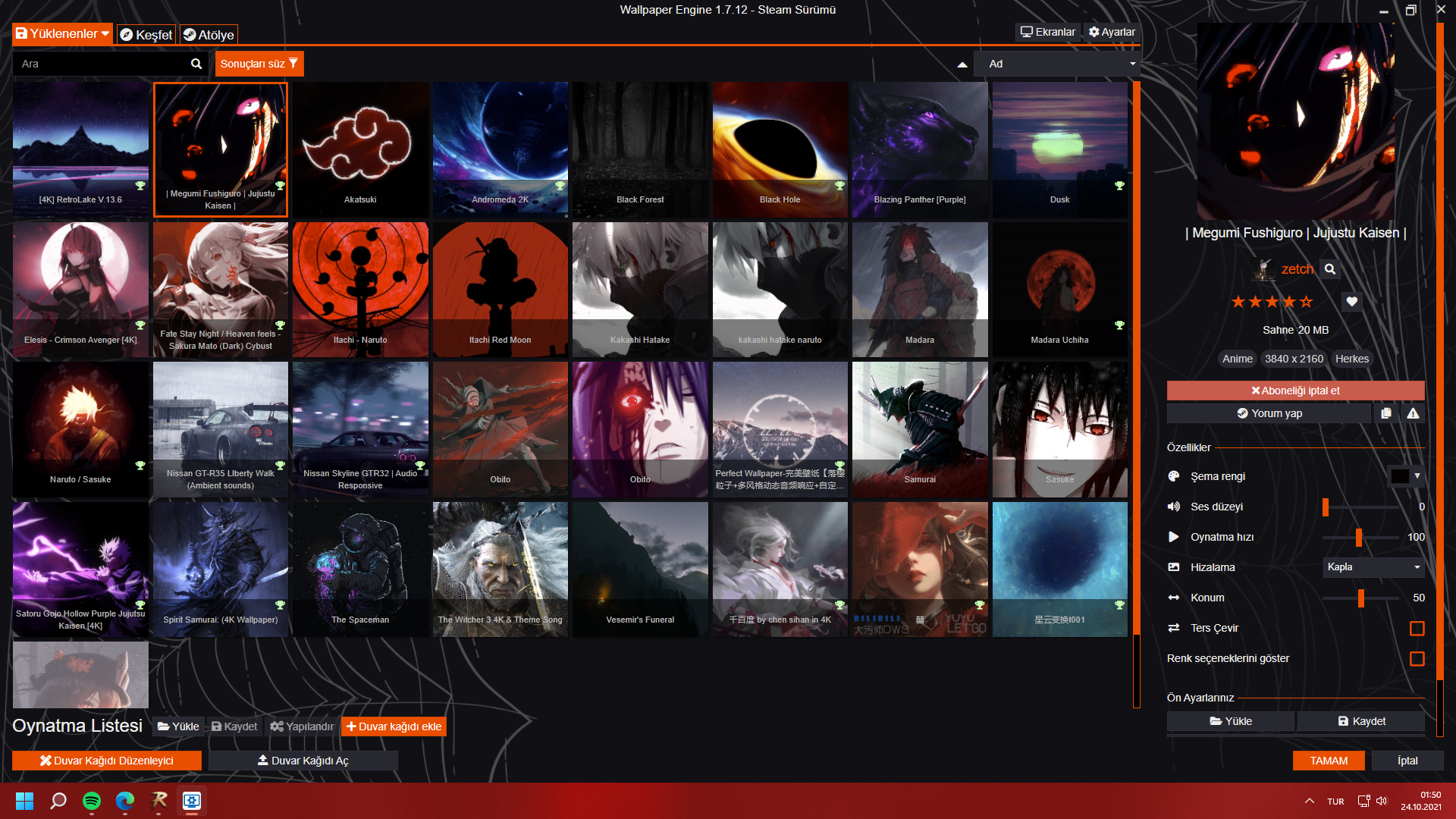
Task: Switch to the Keşfet tab
Action: click(x=146, y=35)
